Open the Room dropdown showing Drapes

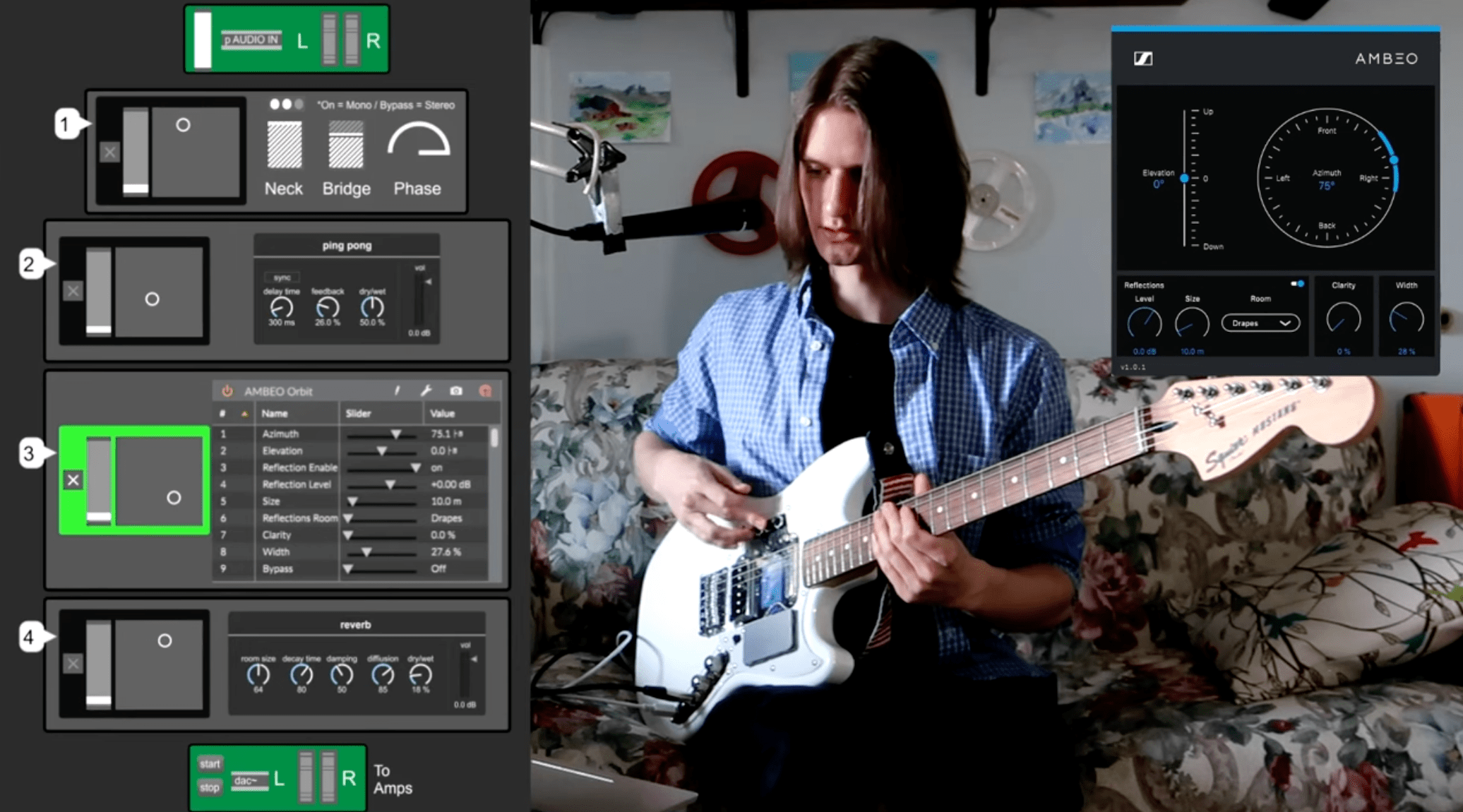click(x=1260, y=323)
